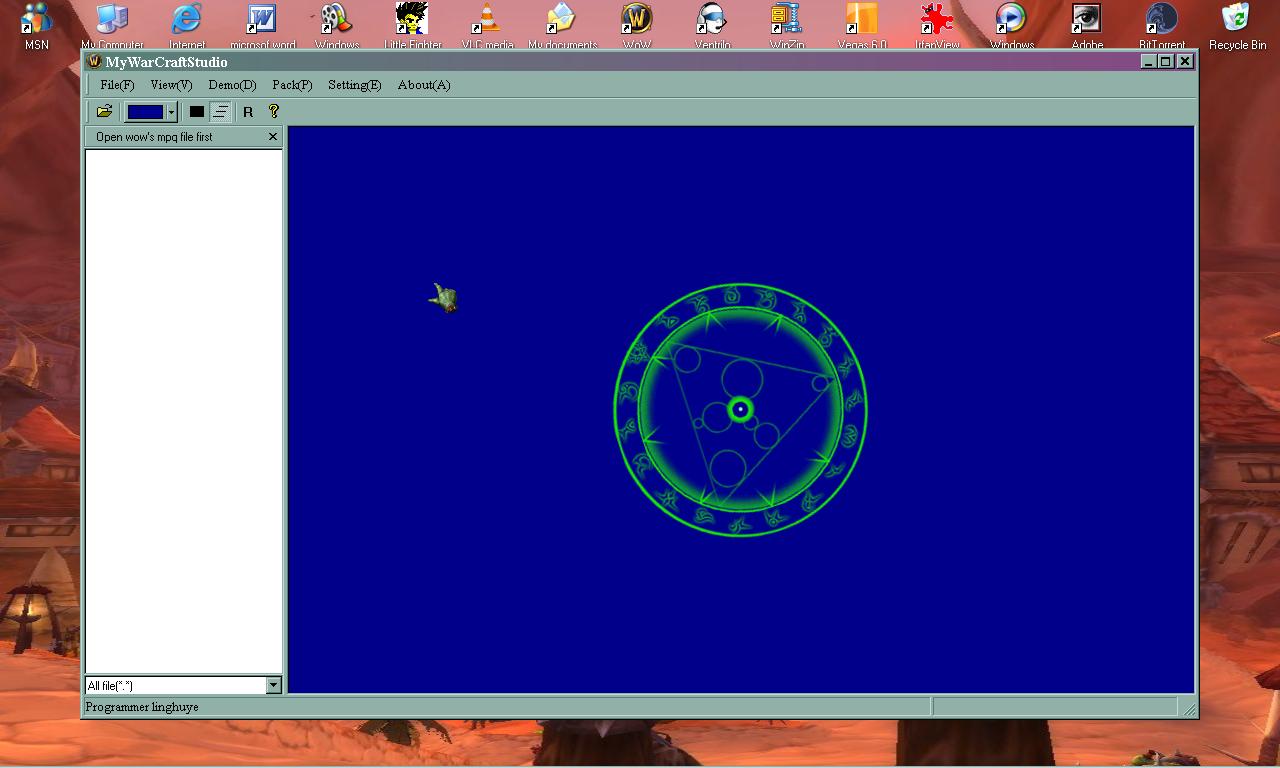Click the open folder toolbar icon
The height and width of the screenshot is (768, 1280).
point(104,112)
